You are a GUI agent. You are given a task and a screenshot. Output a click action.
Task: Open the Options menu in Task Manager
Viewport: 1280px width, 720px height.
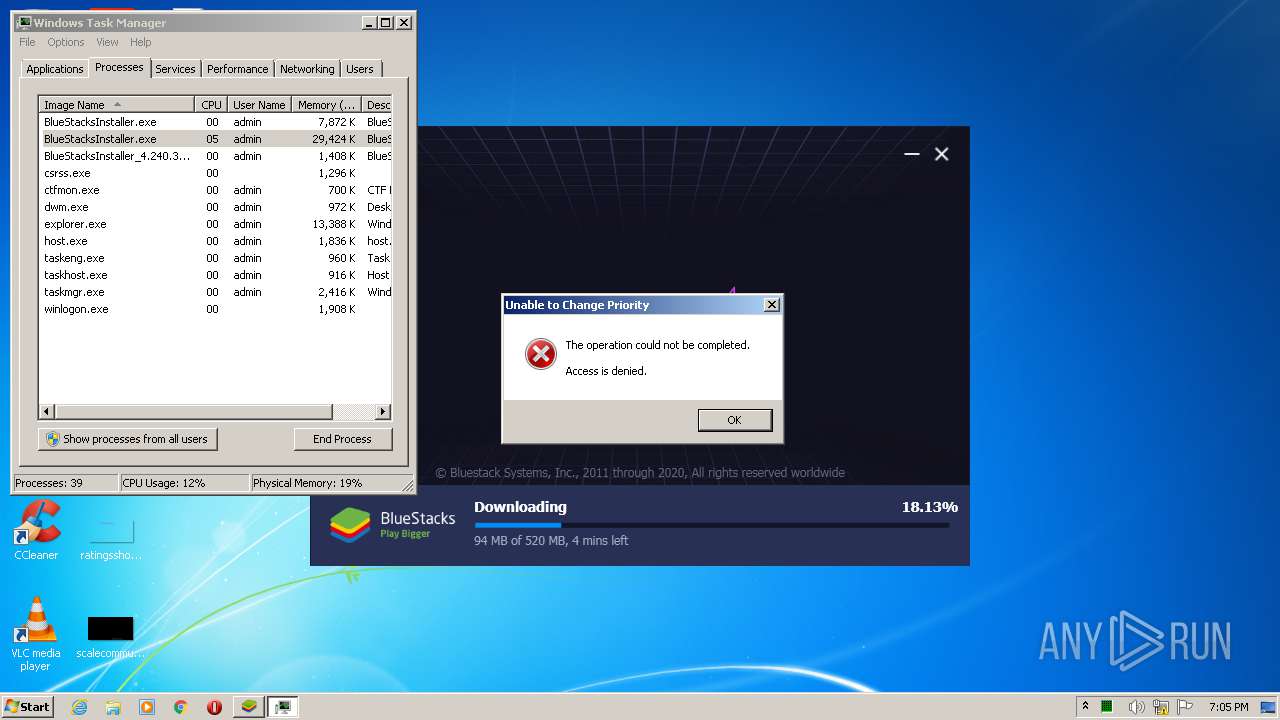[x=66, y=42]
